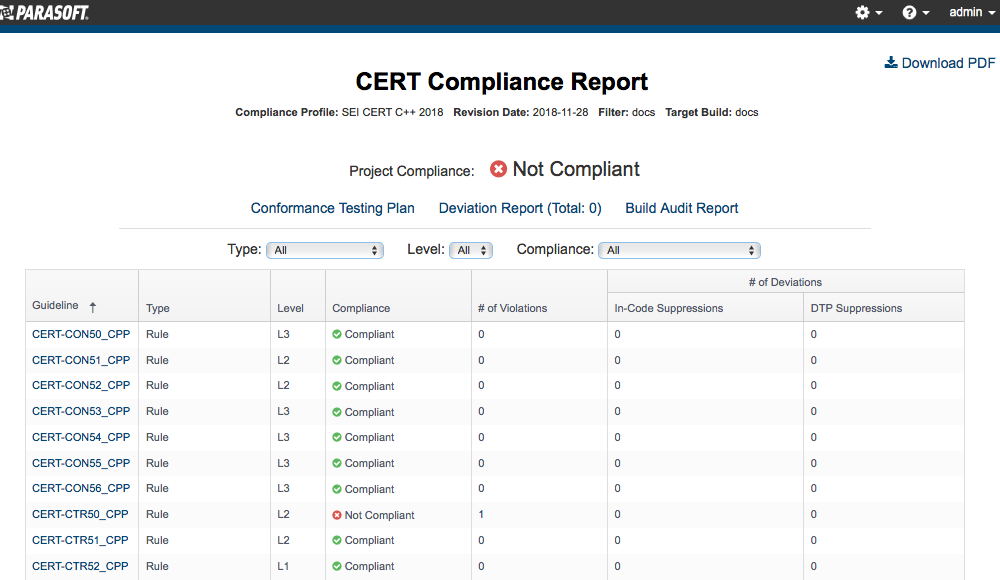Screen dimensions: 1000x580
Task: Open the Conformance Testing Plan link
Action: [x=332, y=208]
